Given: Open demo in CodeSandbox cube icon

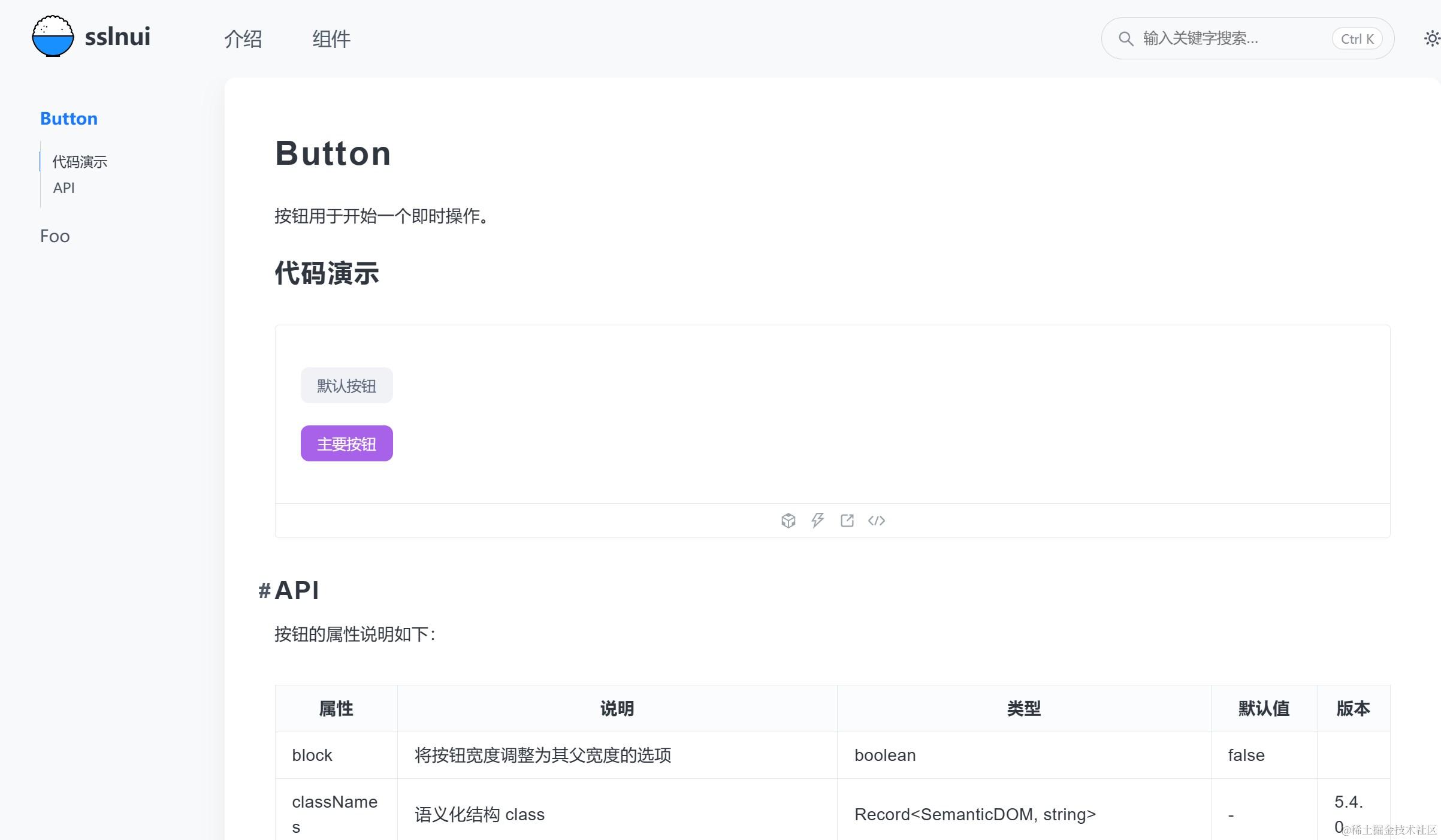Looking at the screenshot, I should pos(788,521).
